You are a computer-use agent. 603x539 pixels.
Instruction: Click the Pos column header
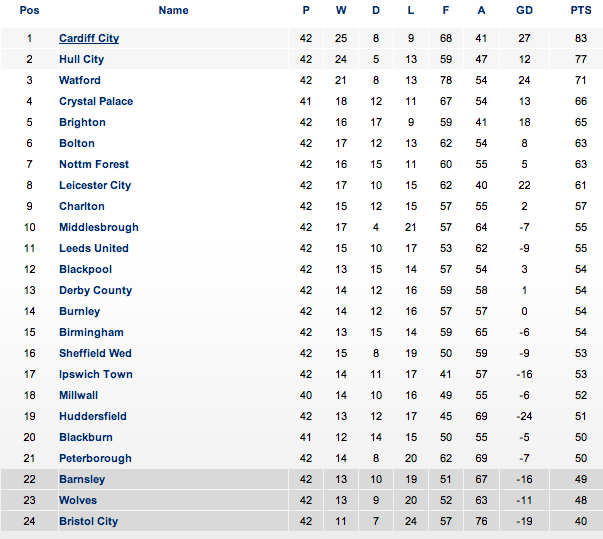point(29,10)
